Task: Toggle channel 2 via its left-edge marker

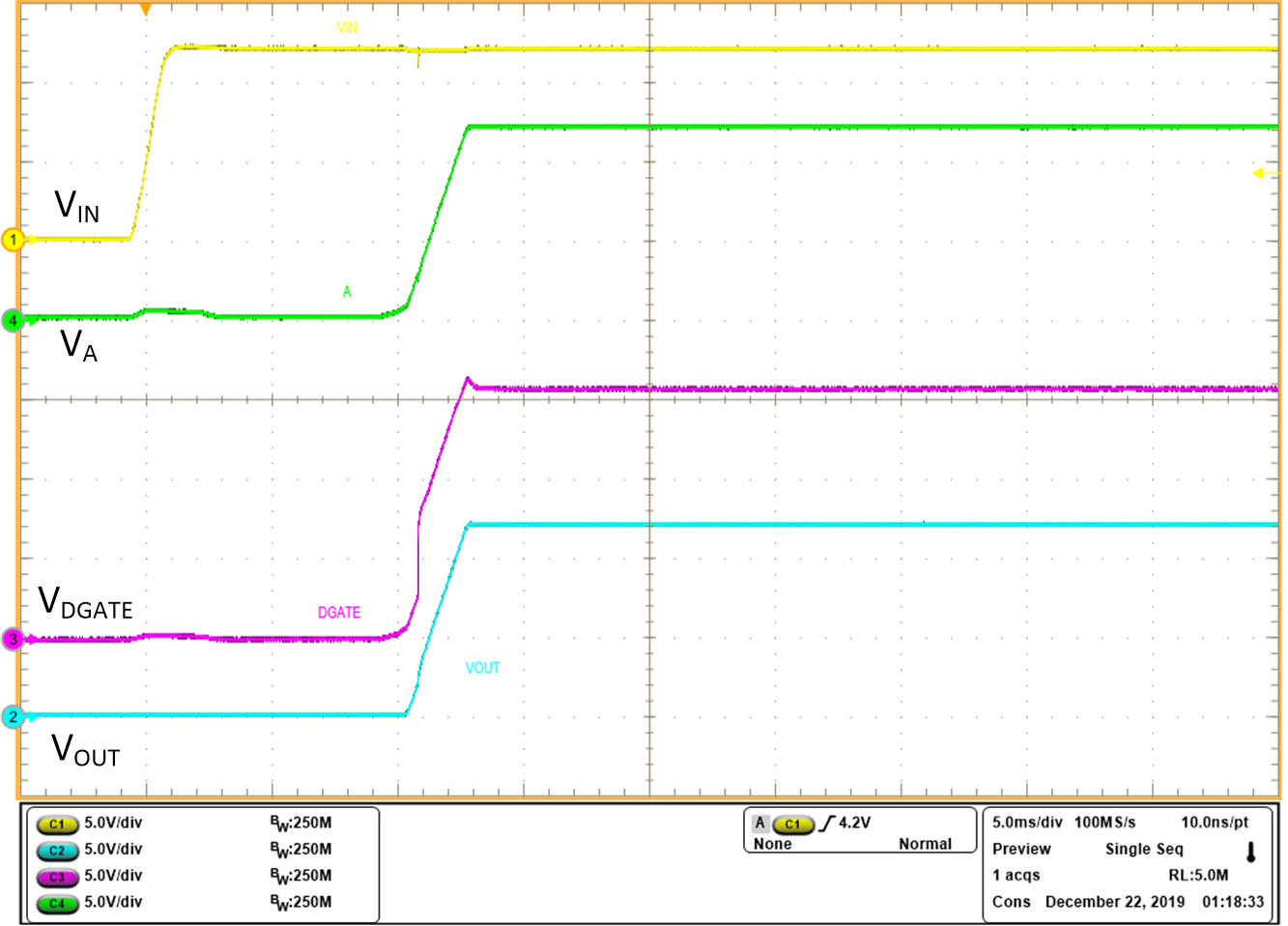Action: 13,717
